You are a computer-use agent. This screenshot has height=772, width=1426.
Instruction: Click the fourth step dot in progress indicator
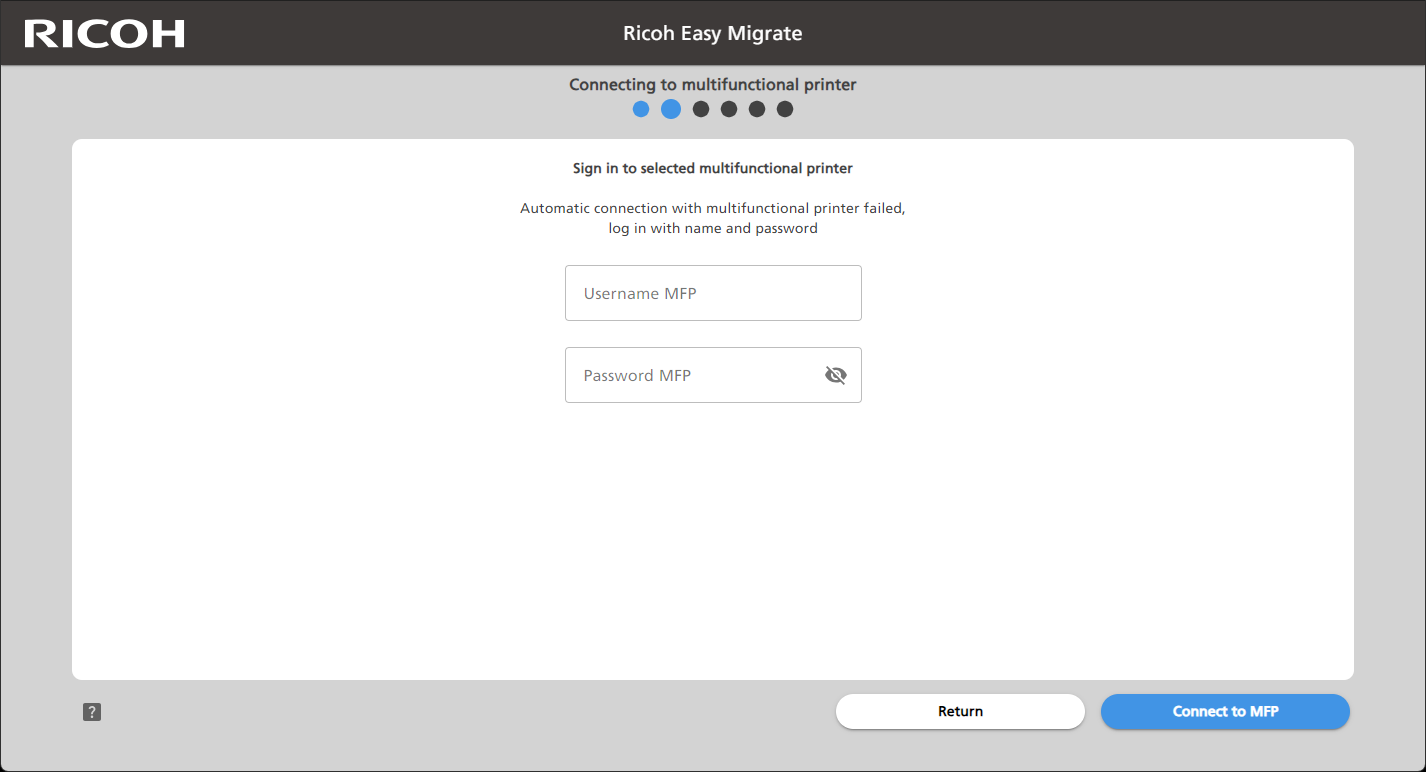[x=729, y=109]
